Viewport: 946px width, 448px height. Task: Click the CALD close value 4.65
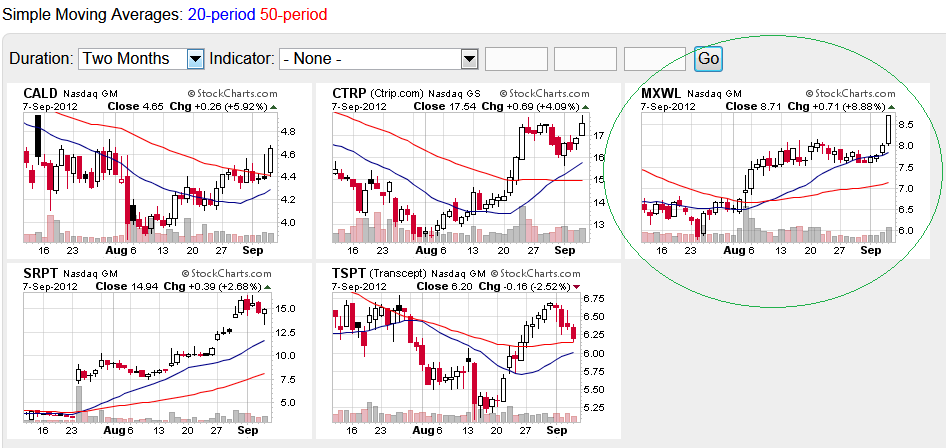(153, 107)
